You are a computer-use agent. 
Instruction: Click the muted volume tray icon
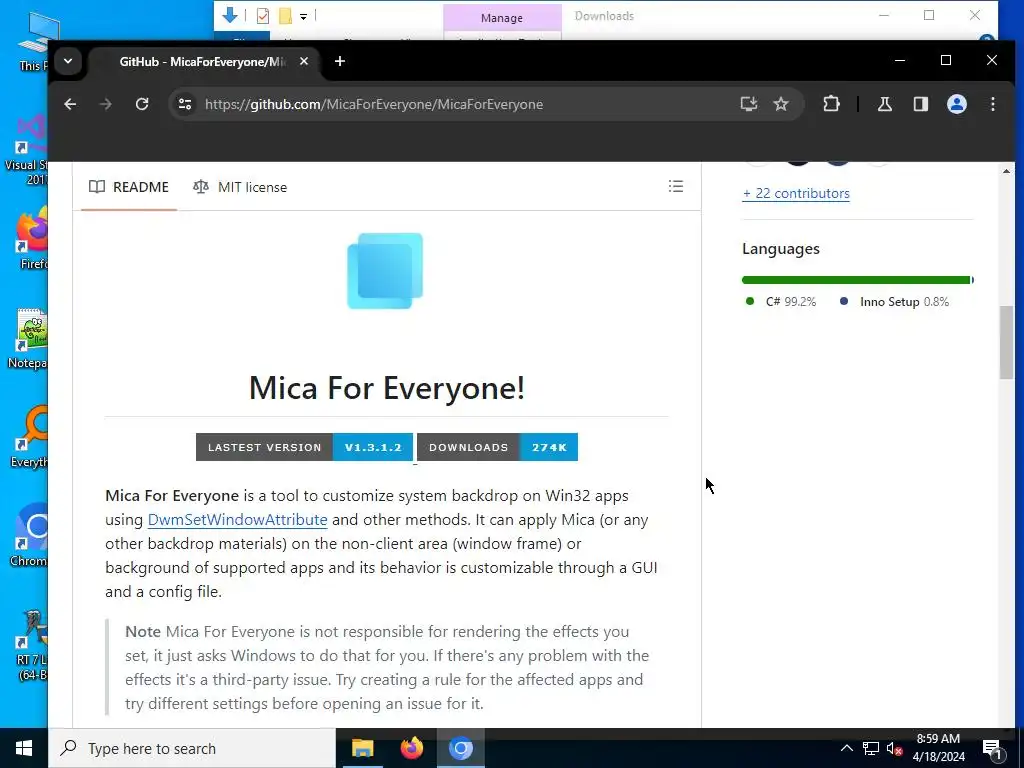894,748
